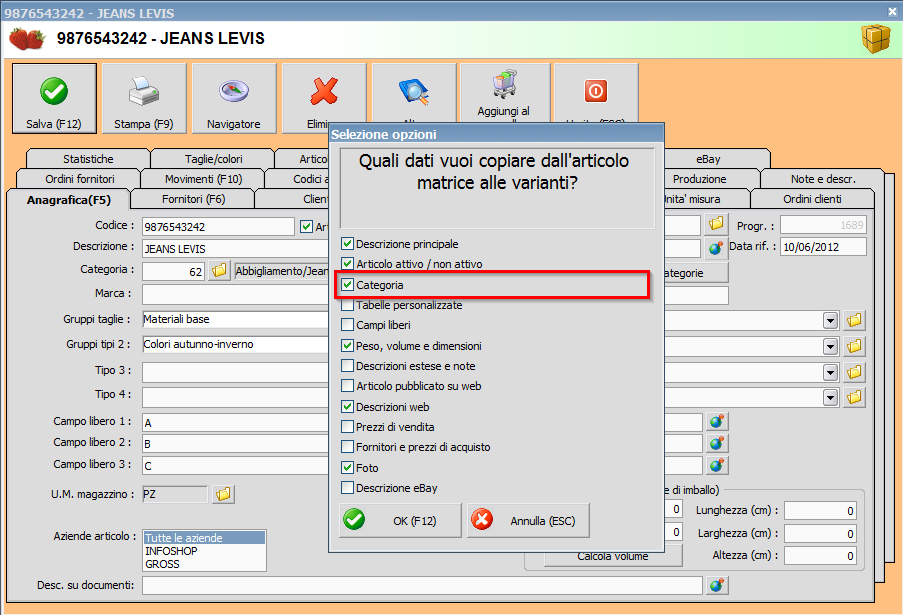Click the Aggiungi al shopping cart button
903x615 pixels.
click(x=504, y=92)
